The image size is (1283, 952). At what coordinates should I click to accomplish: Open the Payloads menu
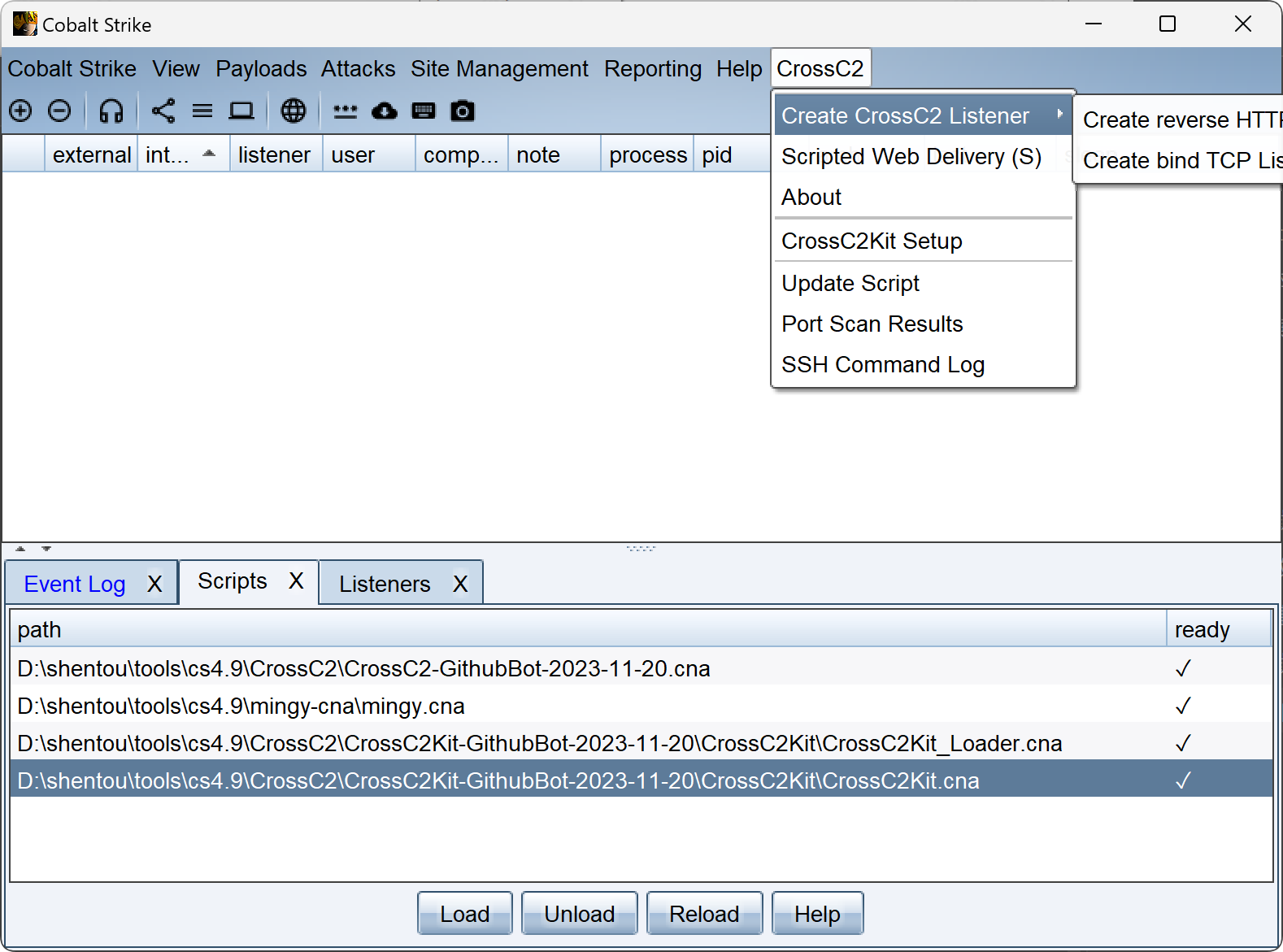click(x=261, y=68)
